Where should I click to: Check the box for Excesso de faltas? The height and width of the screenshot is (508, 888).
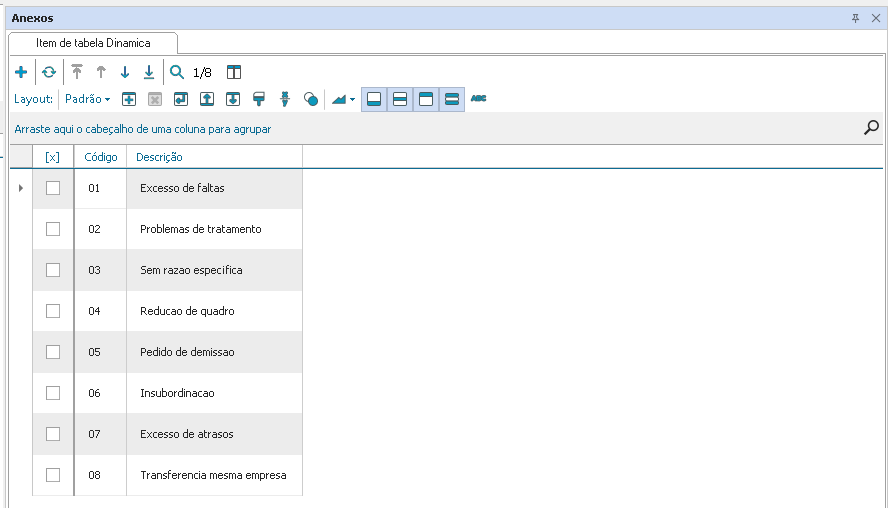53,188
